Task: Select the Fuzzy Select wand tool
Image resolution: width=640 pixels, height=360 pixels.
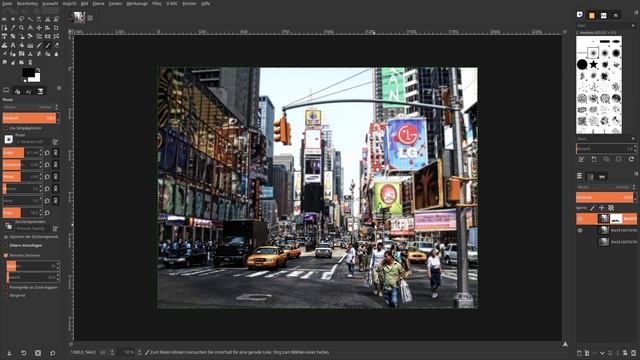Action: coord(30,19)
